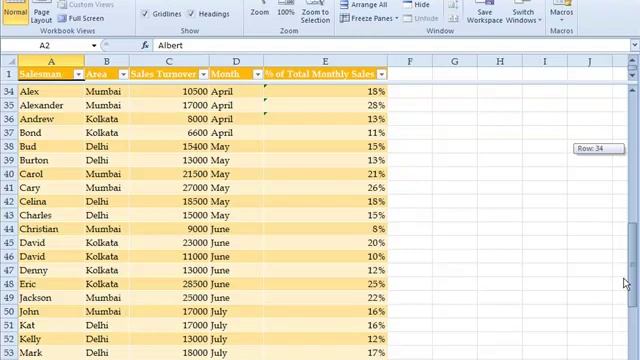Image resolution: width=640 pixels, height=360 pixels.
Task: Click Save Workspace
Action: pyautogui.click(x=484, y=12)
